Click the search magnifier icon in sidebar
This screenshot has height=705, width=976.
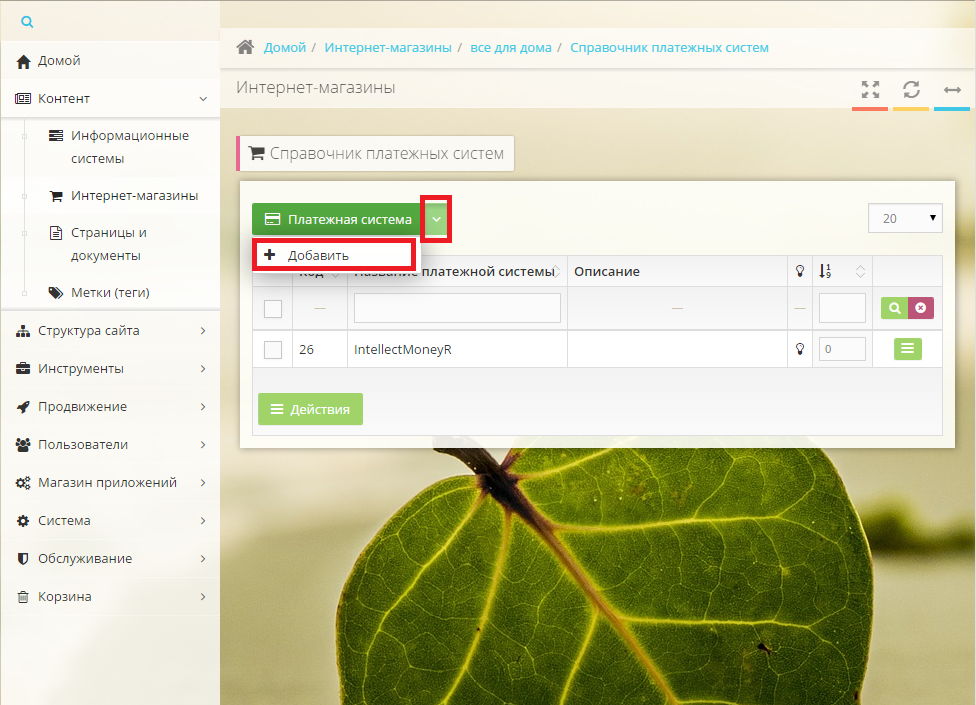click(27, 21)
